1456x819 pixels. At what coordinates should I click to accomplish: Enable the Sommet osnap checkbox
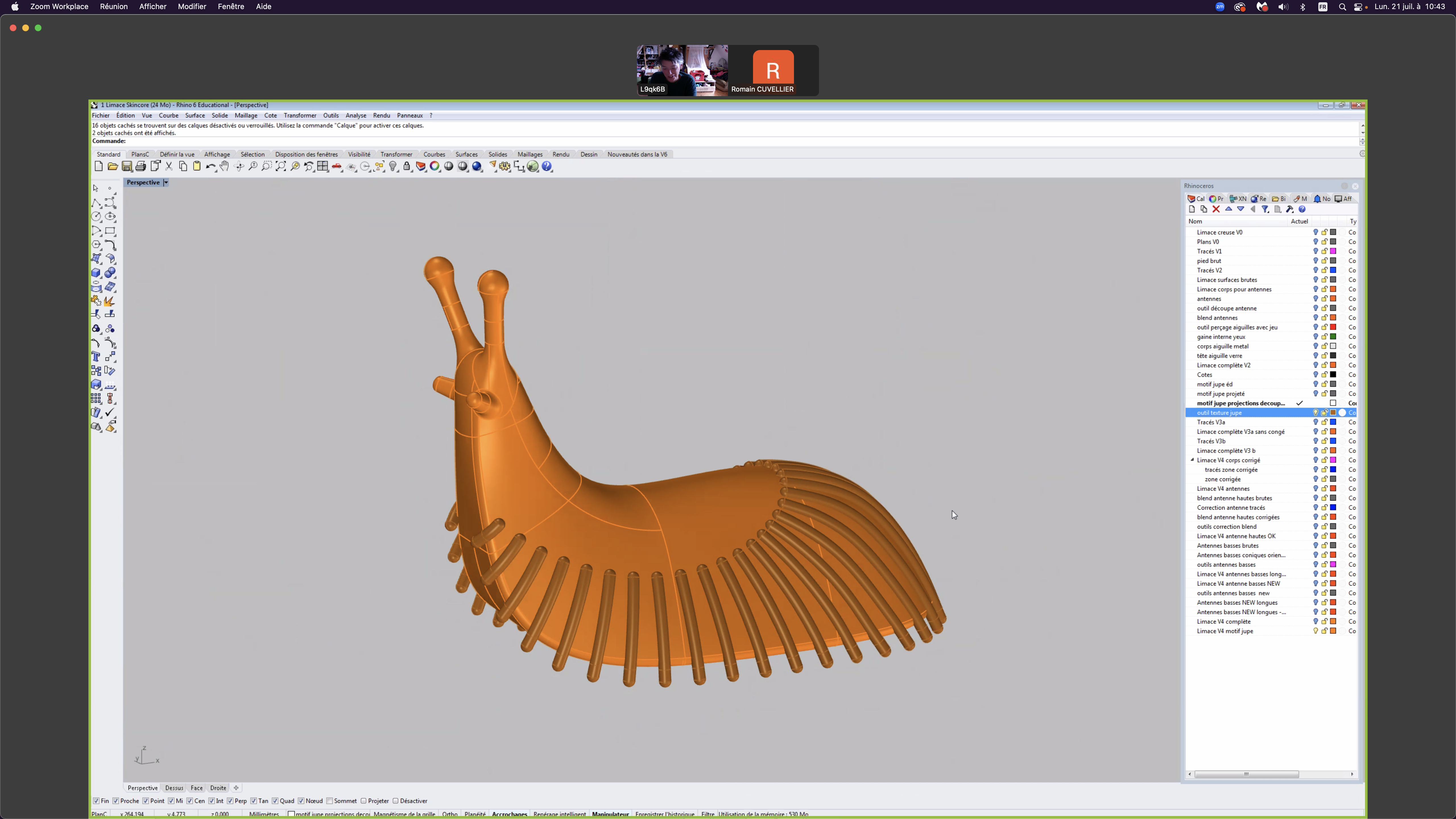pos(330,801)
